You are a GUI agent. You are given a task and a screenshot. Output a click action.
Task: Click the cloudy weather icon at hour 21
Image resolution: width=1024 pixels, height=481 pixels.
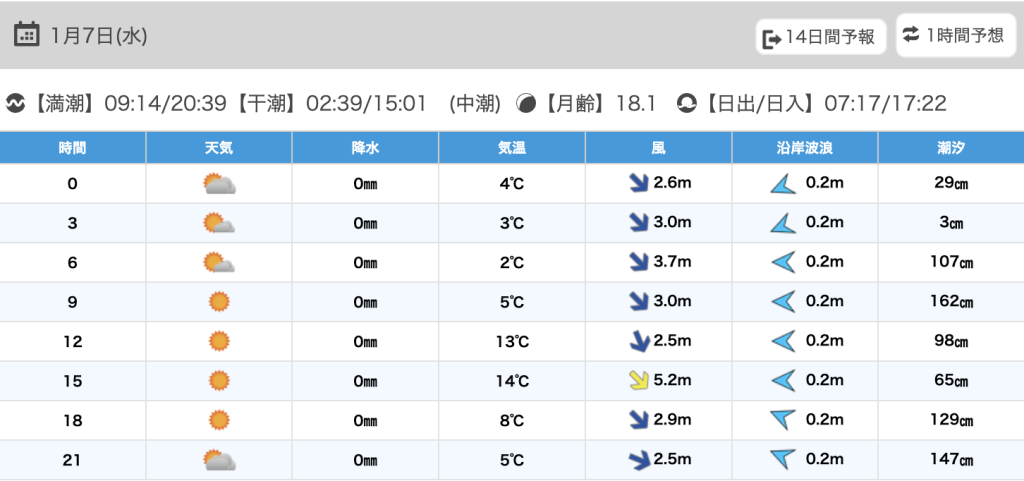pyautogui.click(x=218, y=460)
